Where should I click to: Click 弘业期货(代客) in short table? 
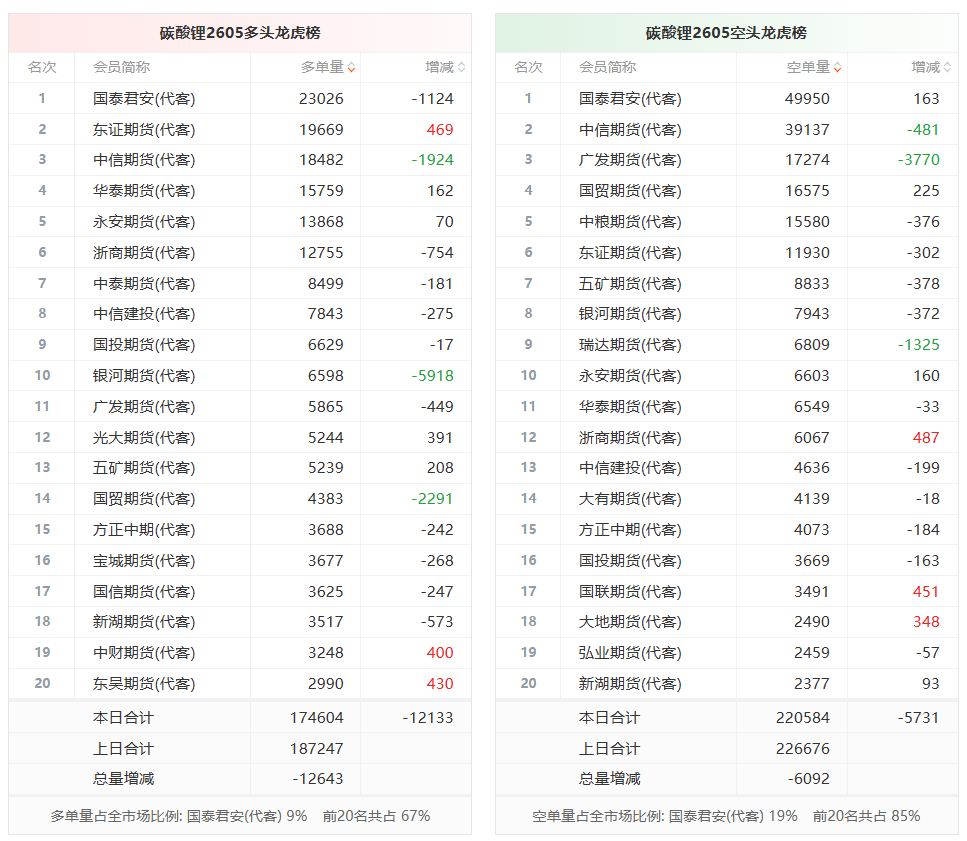pos(630,652)
